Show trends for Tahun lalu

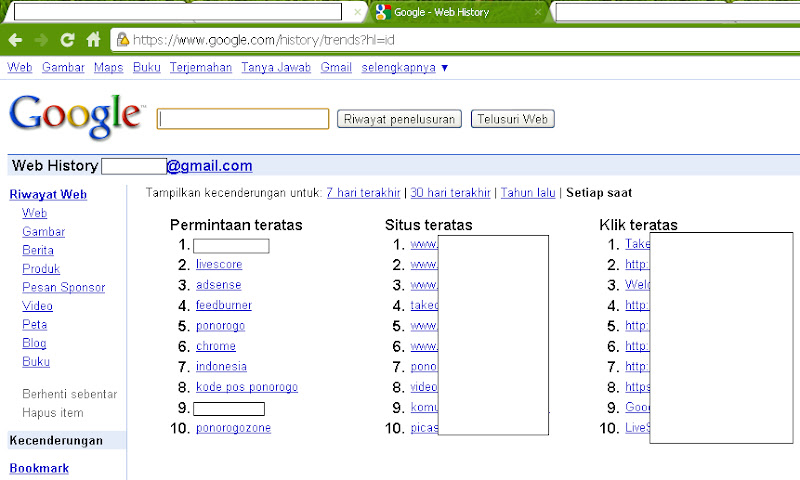[x=528, y=193]
